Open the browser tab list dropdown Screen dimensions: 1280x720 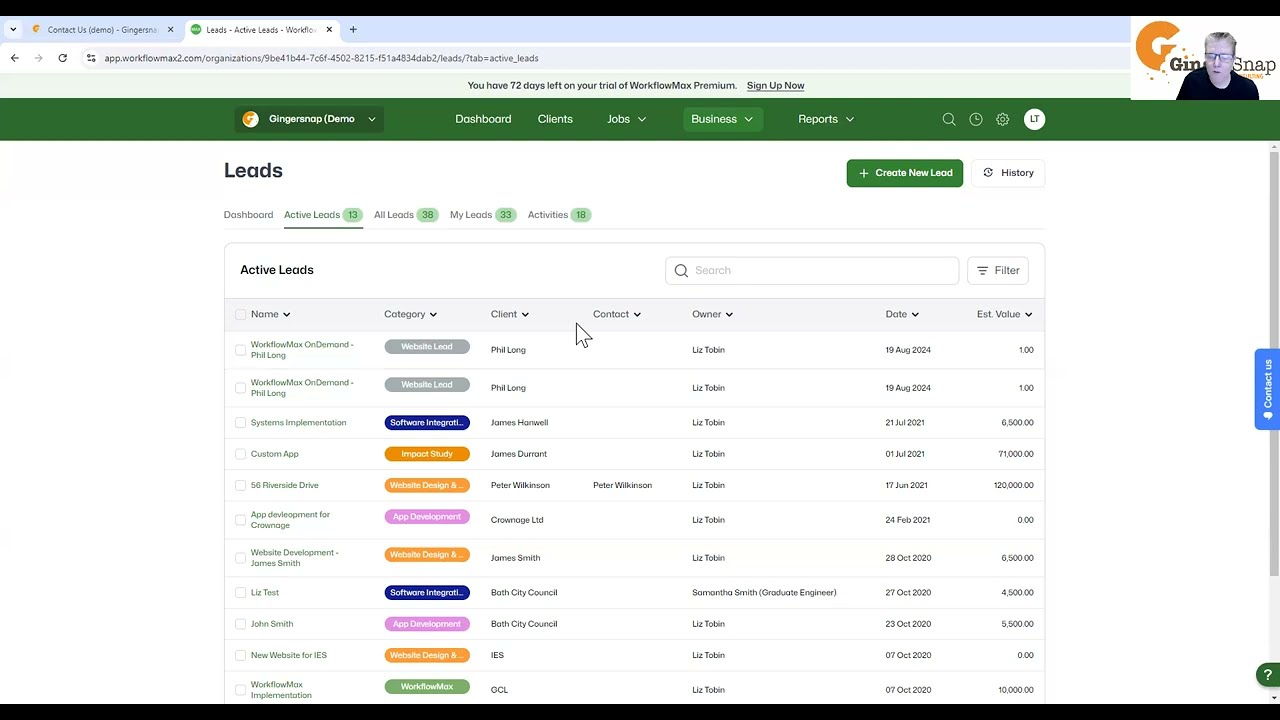(x=13, y=30)
